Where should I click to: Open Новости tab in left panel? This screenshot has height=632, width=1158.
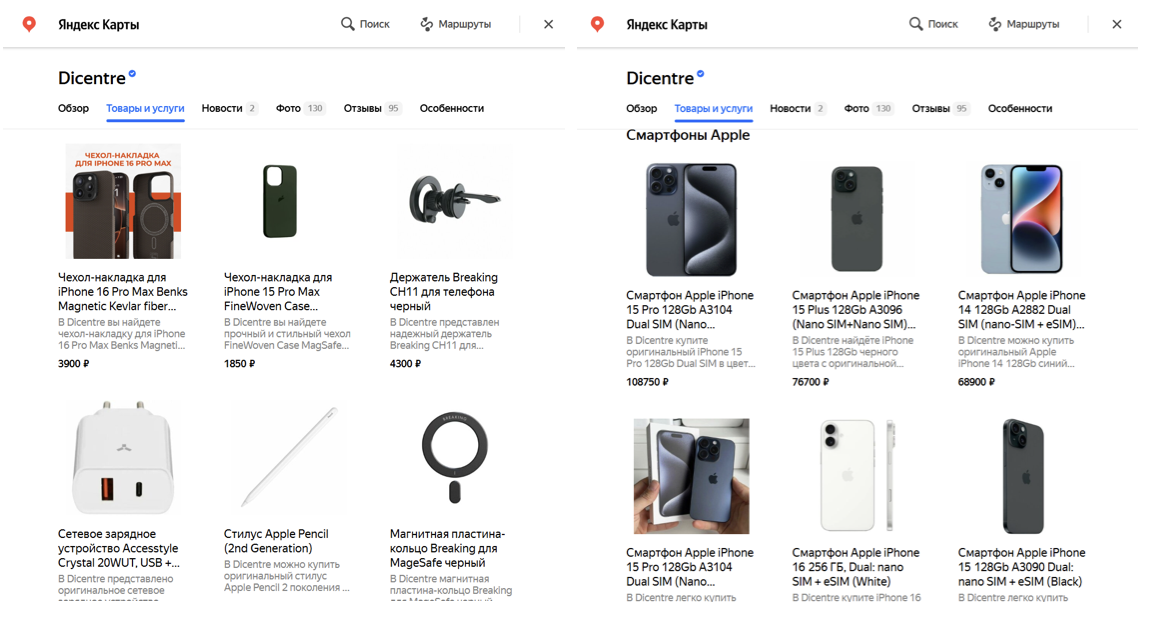221,108
